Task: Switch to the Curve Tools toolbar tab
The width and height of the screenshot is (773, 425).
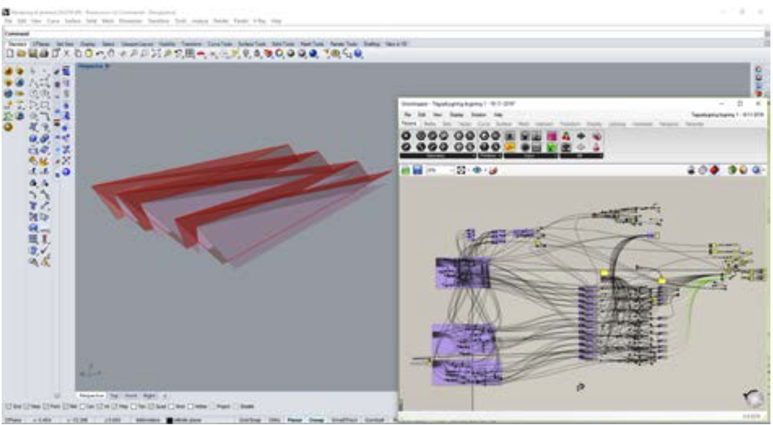Action: (x=220, y=44)
